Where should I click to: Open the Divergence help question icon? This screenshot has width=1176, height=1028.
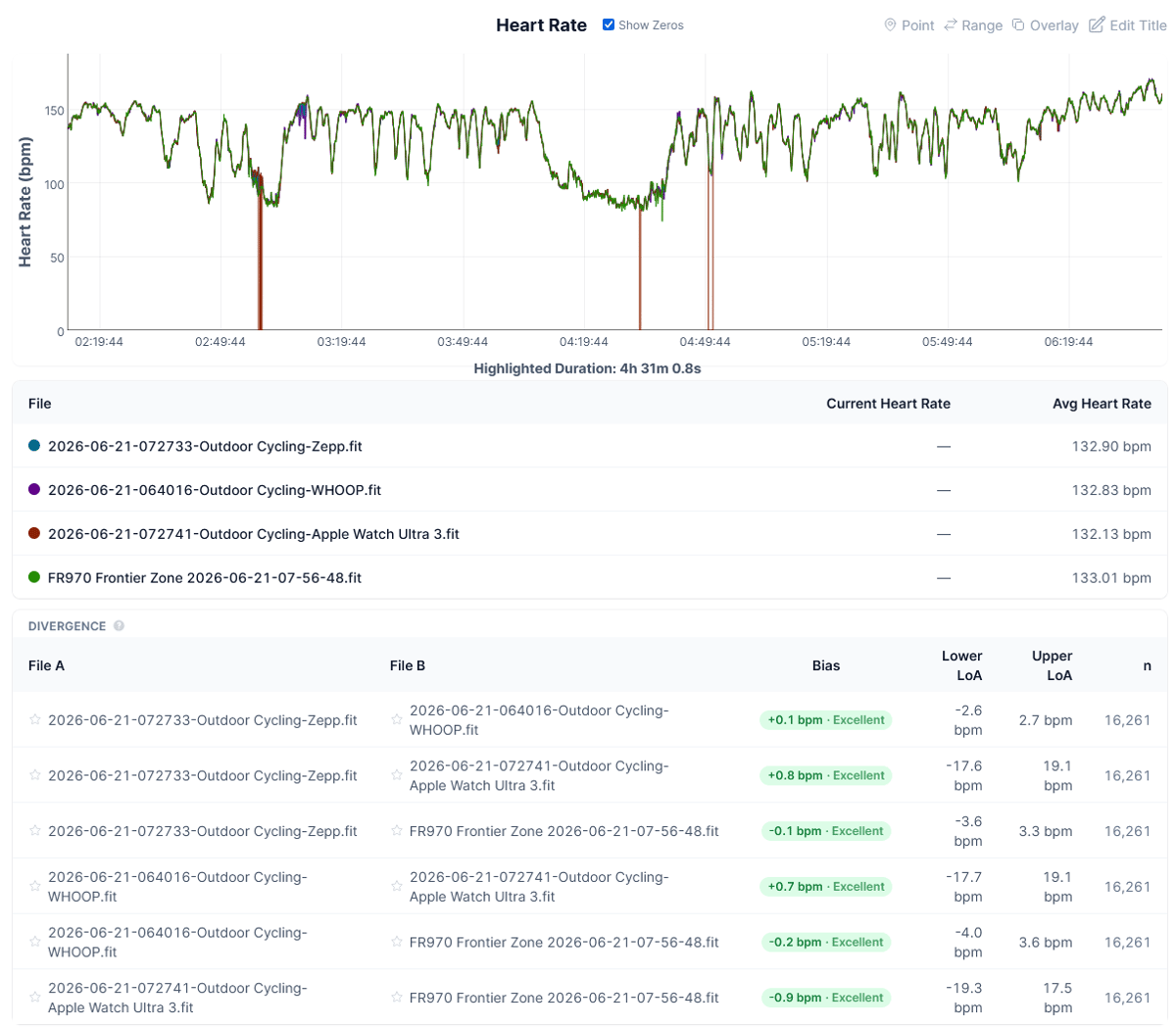click(x=119, y=626)
